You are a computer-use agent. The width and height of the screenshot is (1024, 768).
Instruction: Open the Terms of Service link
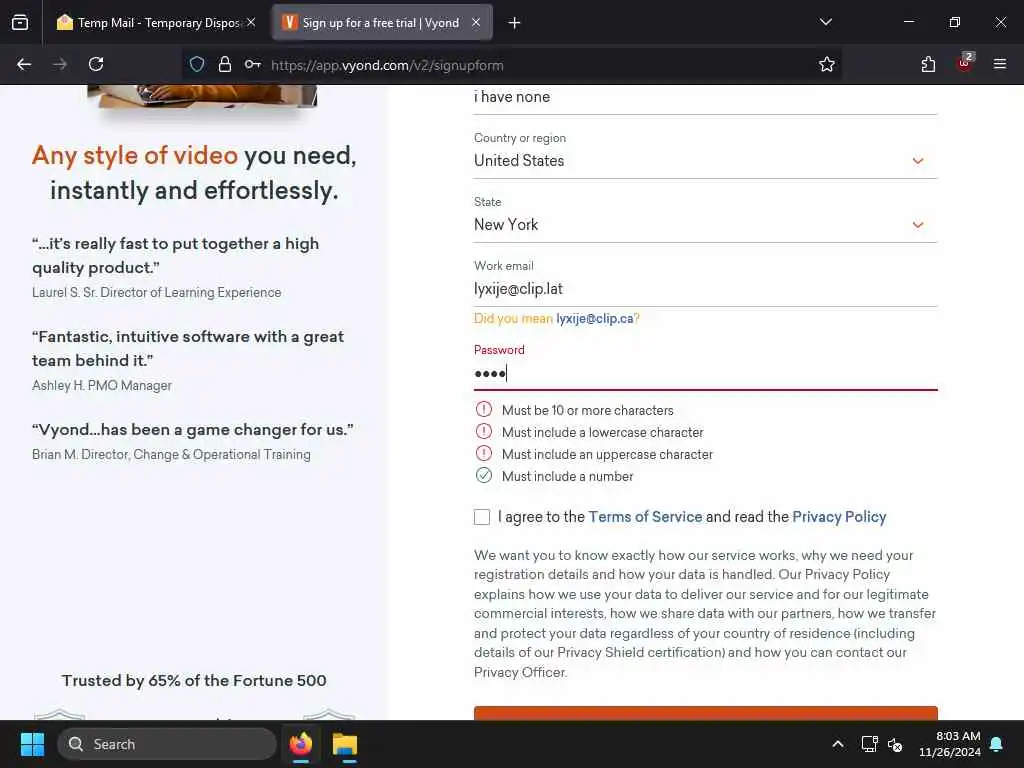point(645,517)
